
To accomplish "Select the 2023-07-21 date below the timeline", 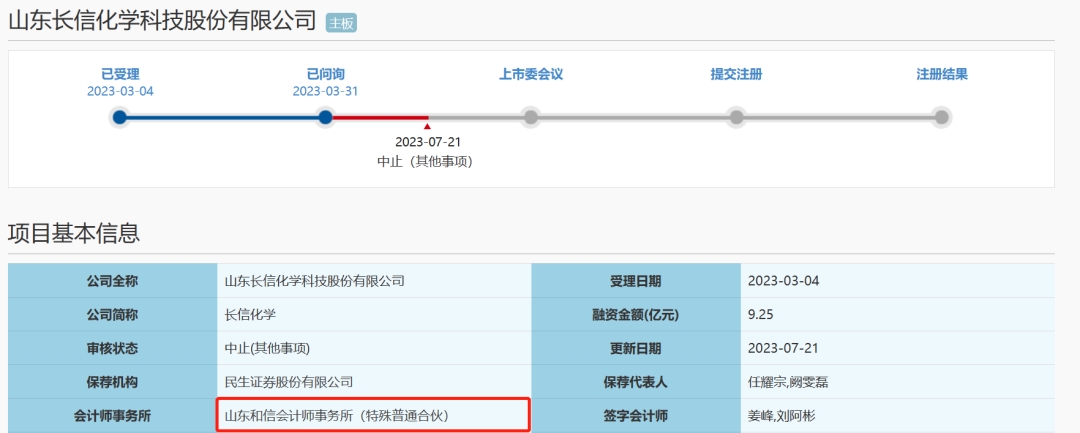I will (427, 142).
